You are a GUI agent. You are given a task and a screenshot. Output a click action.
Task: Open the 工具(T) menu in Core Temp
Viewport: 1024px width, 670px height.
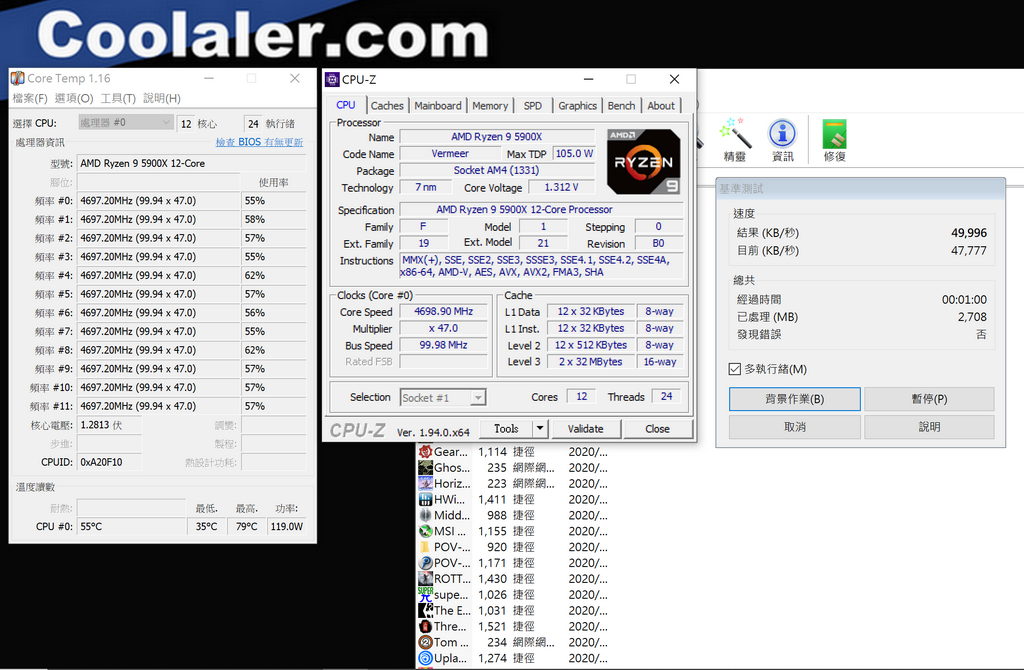point(118,98)
